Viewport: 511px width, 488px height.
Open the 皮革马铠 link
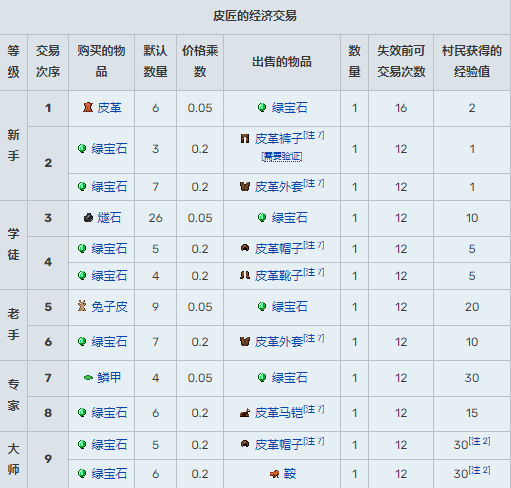[279, 413]
